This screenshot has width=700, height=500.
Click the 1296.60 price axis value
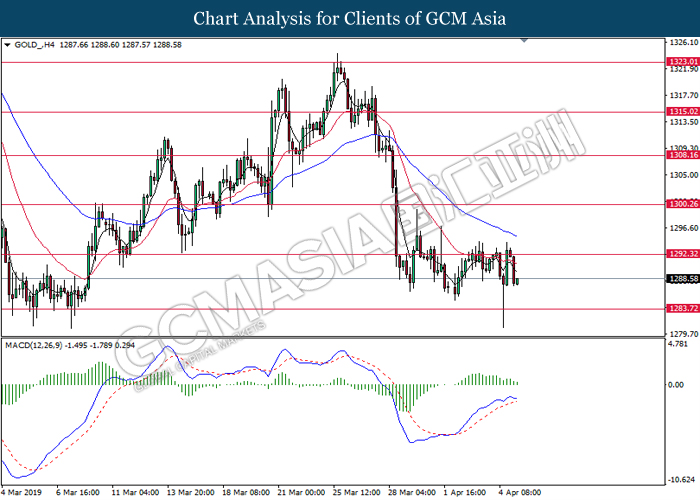pos(683,228)
